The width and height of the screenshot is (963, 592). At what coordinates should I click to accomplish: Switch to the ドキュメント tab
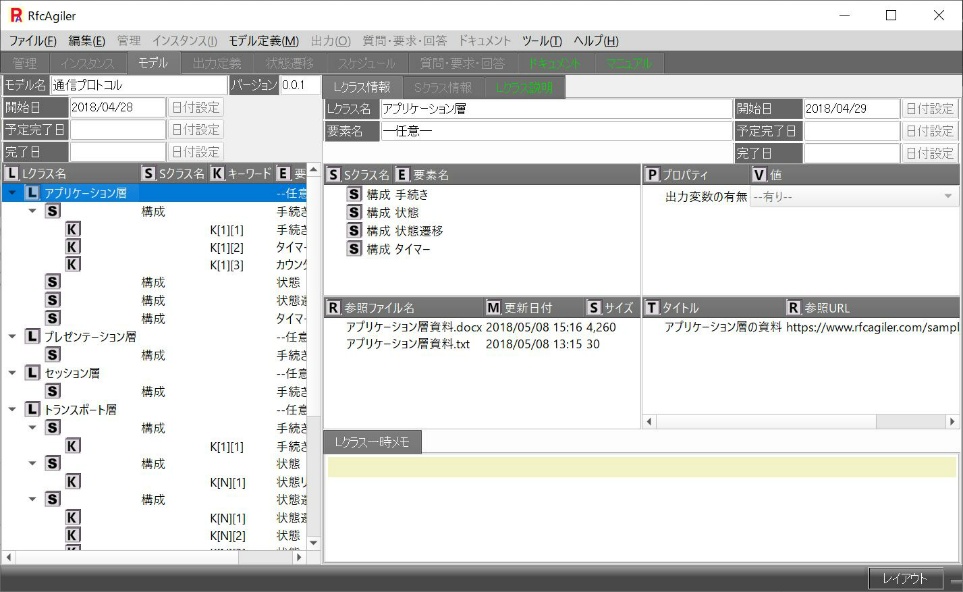pyautogui.click(x=554, y=63)
